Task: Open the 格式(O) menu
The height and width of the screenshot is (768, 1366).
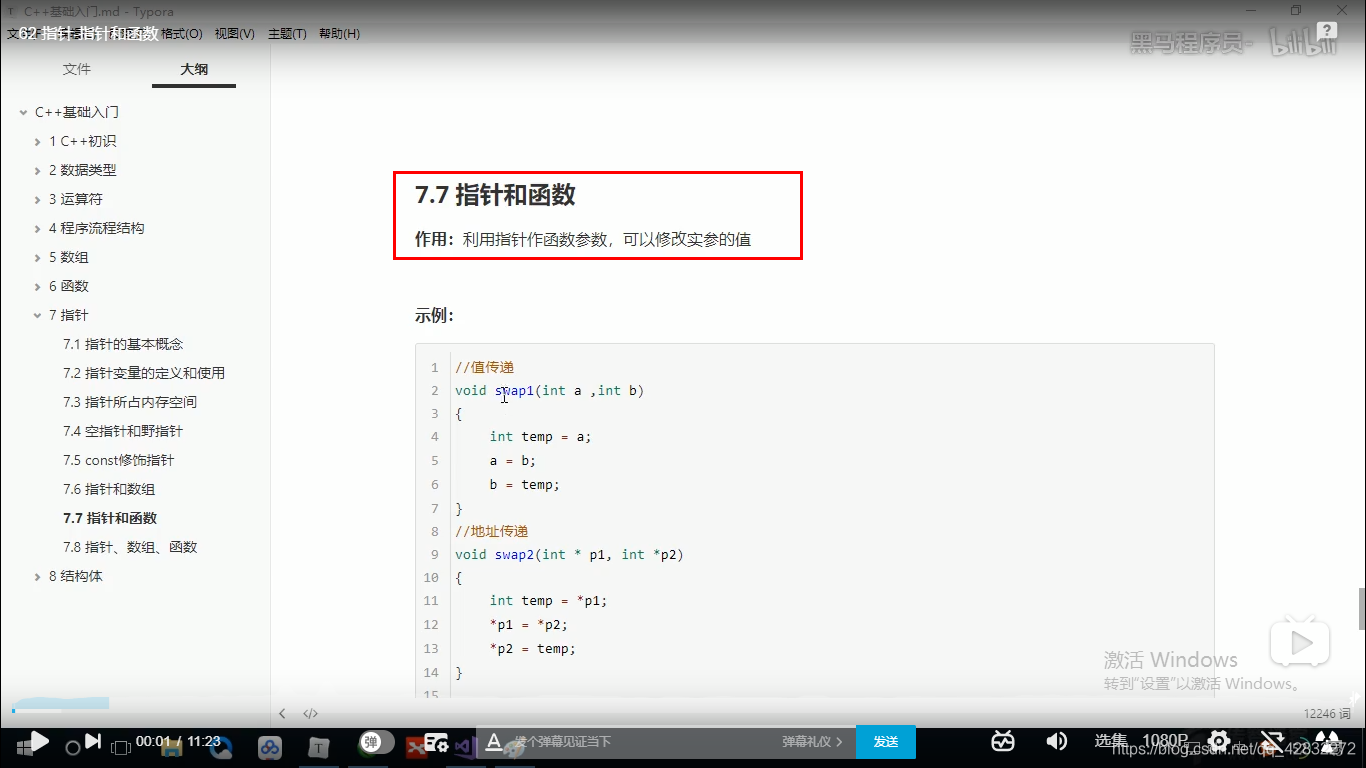Action: point(182,33)
